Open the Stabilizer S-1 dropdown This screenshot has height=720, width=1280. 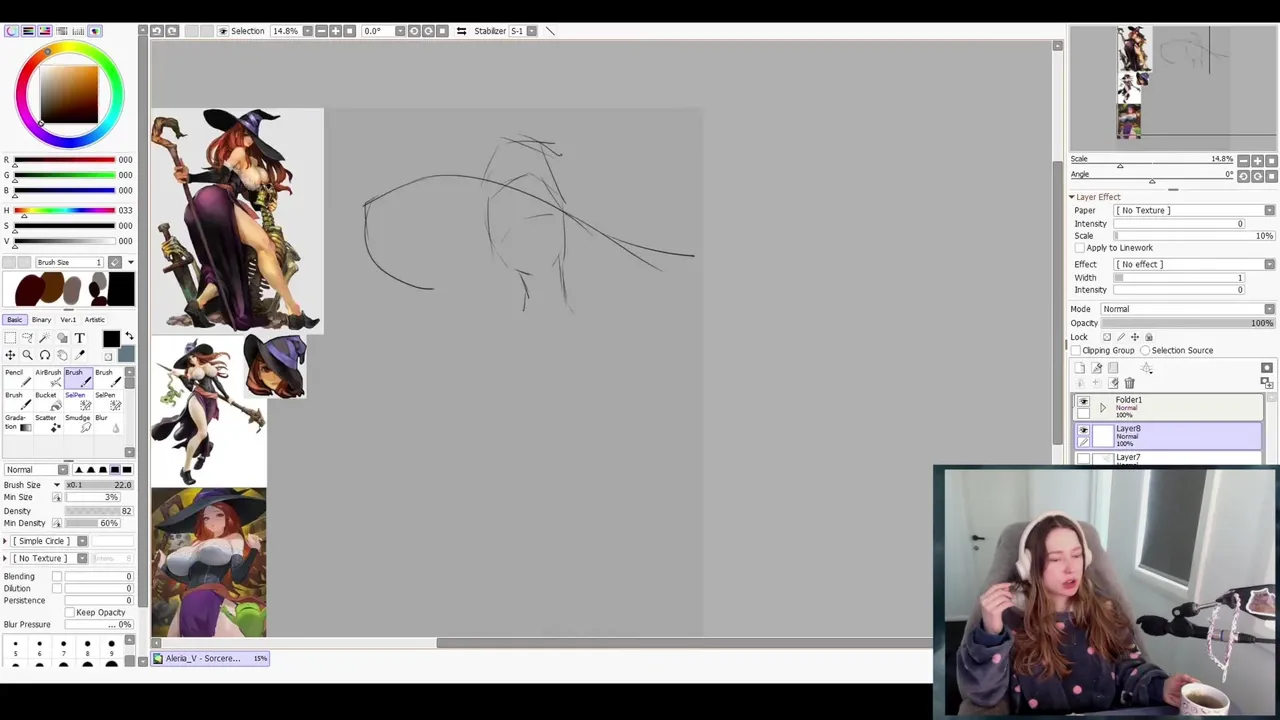(x=532, y=31)
